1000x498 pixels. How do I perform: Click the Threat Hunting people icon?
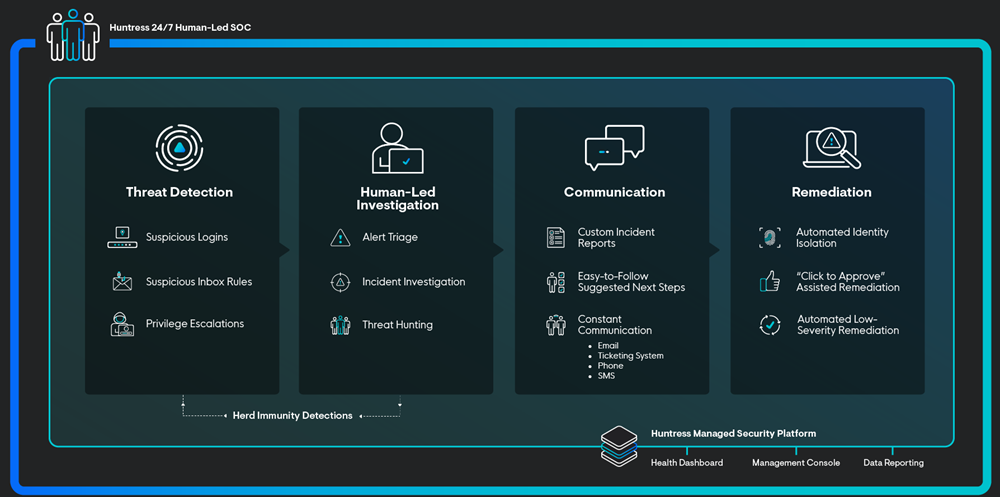(x=340, y=325)
